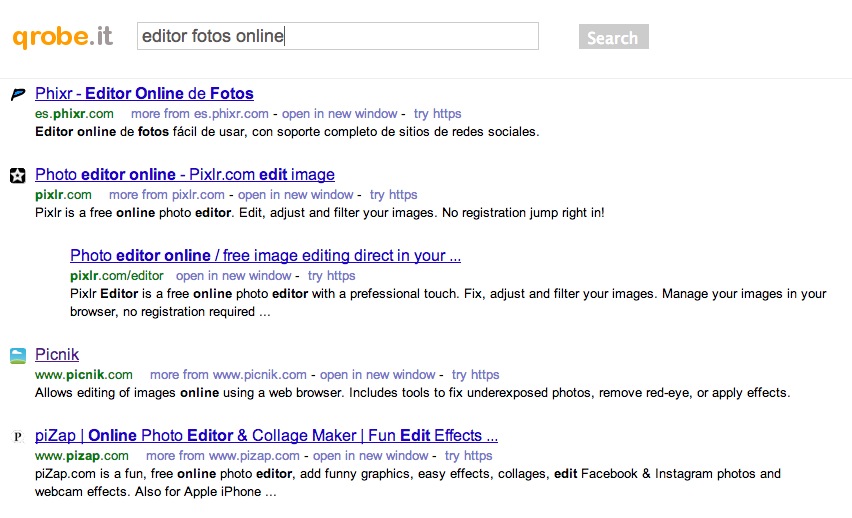
Task: Click the qrobe.it logo
Action: click(x=62, y=37)
